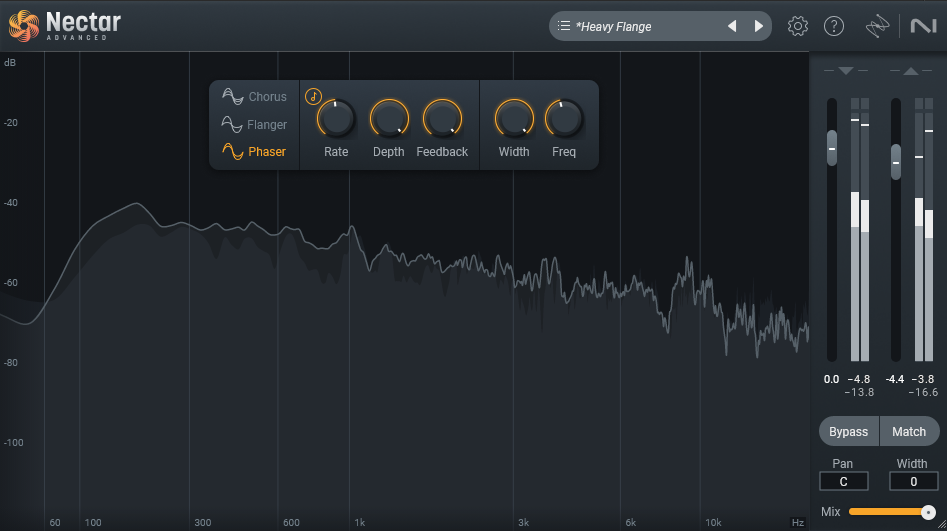Click the -16.6 output RMS readout
This screenshot has height=531, width=947.
click(x=923, y=393)
